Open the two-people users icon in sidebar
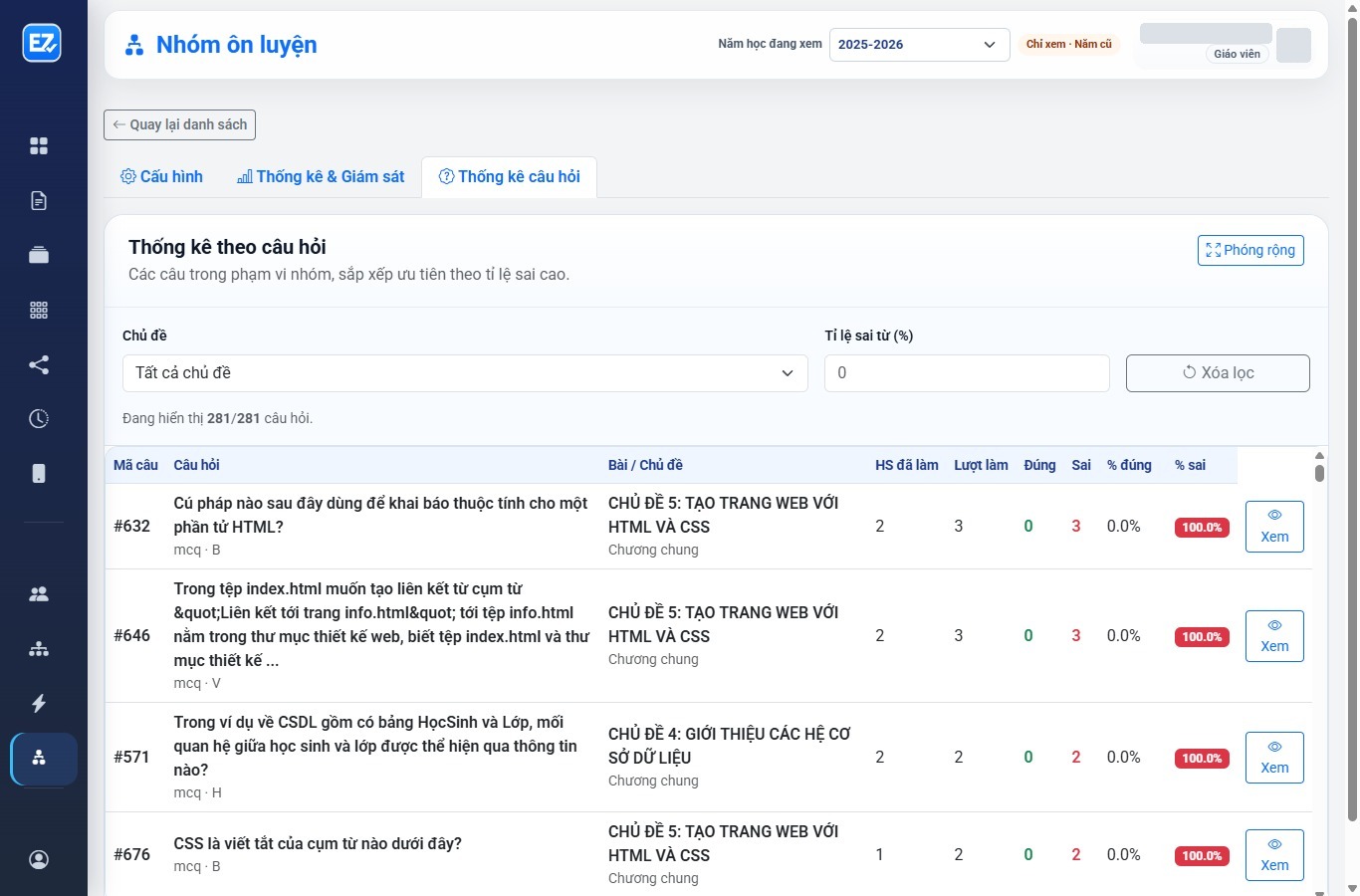1360x896 pixels. pyautogui.click(x=39, y=594)
